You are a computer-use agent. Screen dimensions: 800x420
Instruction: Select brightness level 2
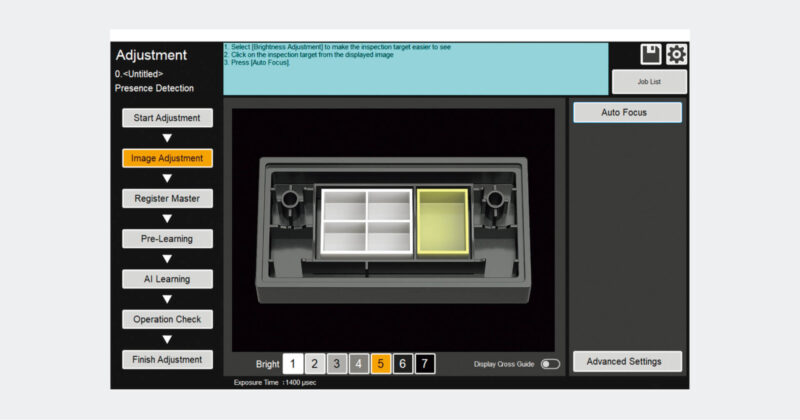tap(314, 364)
